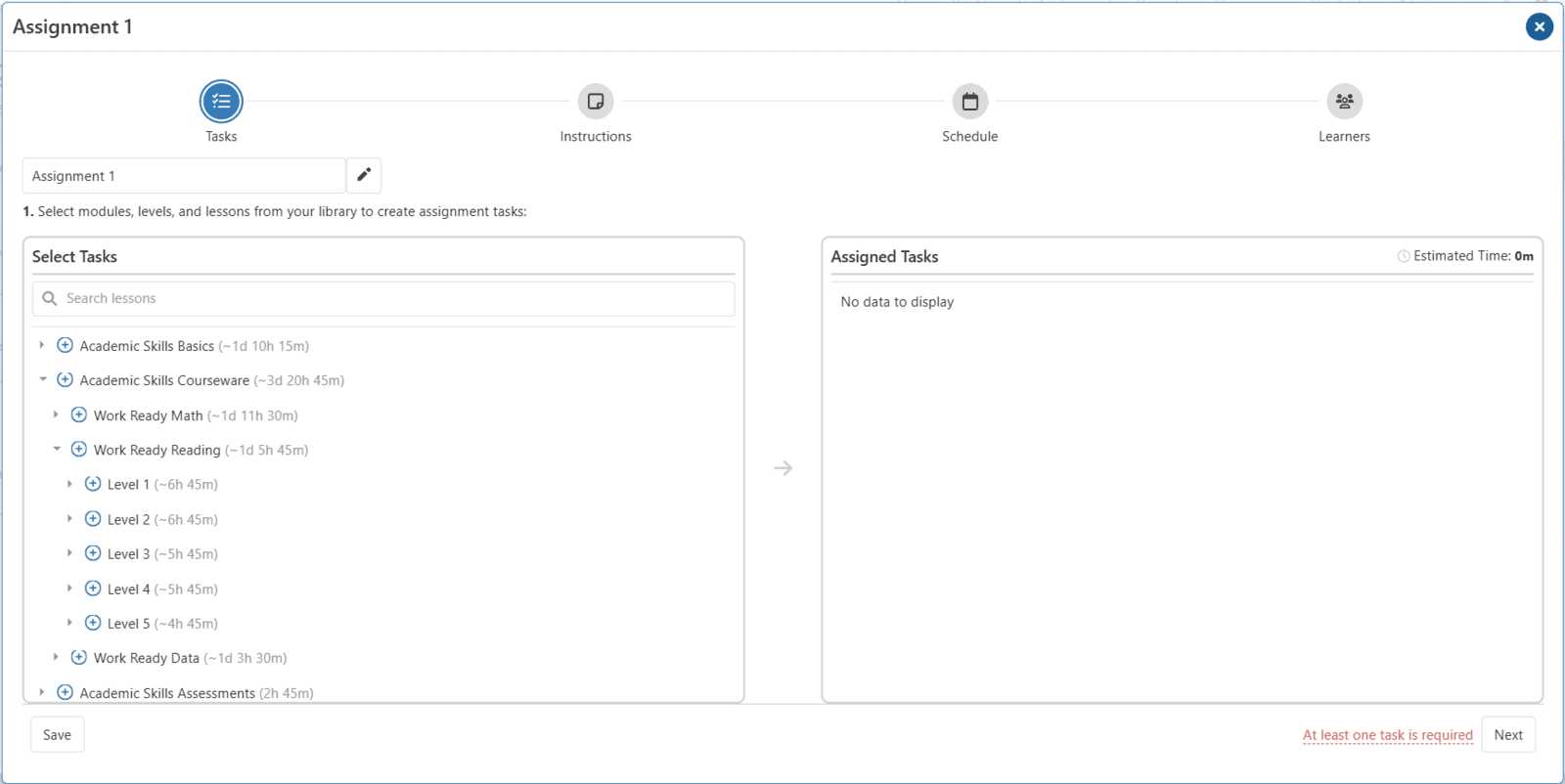This screenshot has width=1565, height=784.
Task: Click the 'Select Tasks' heading
Action: pyautogui.click(x=74, y=256)
